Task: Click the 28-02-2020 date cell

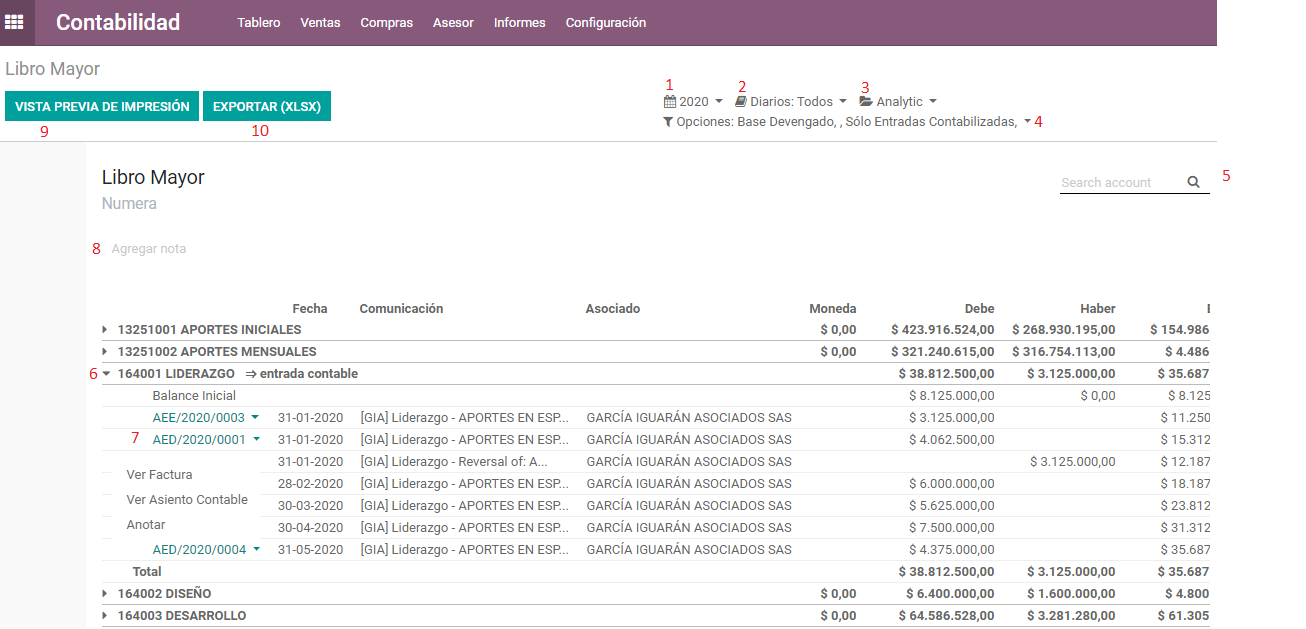Action: (310, 483)
